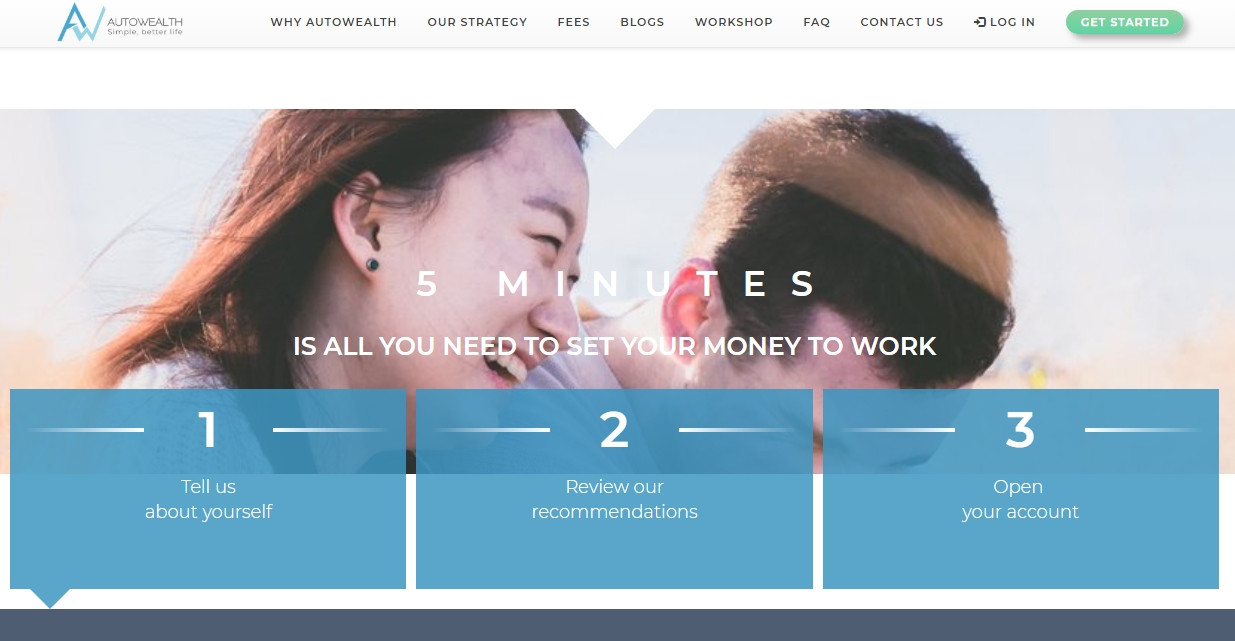Click the green GET STARTED button

click(x=1124, y=22)
